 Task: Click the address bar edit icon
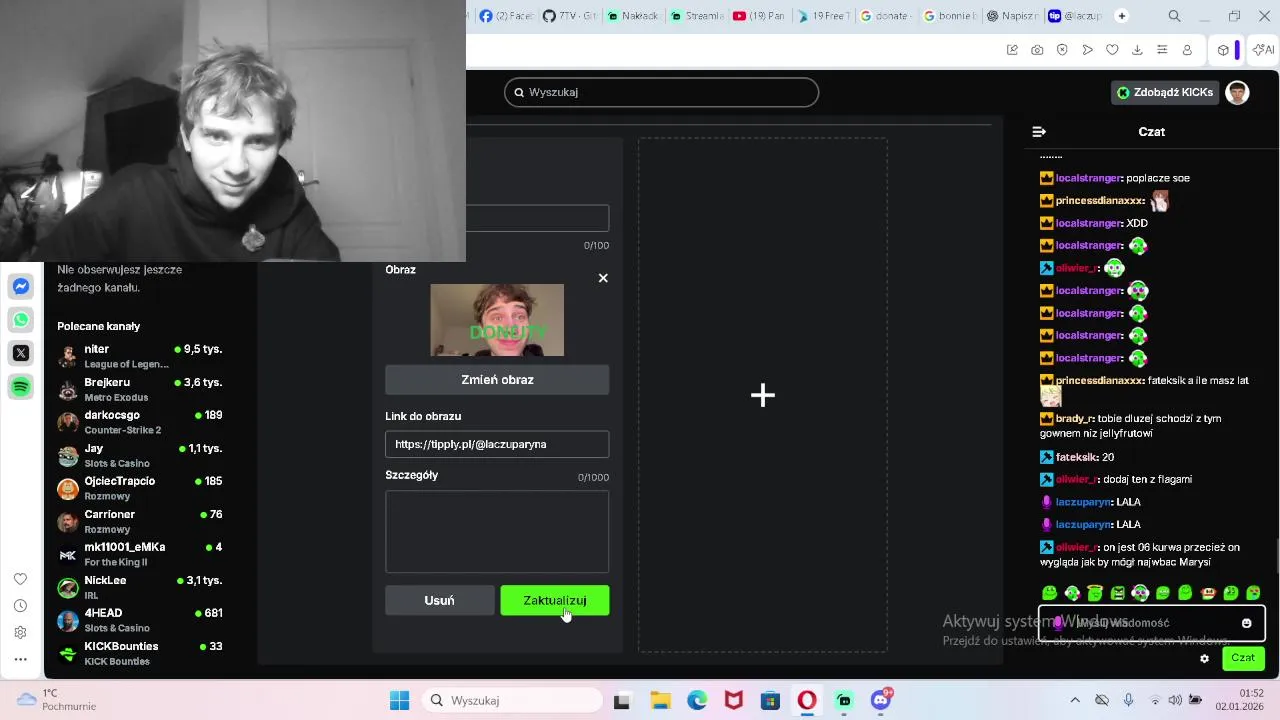1012,50
